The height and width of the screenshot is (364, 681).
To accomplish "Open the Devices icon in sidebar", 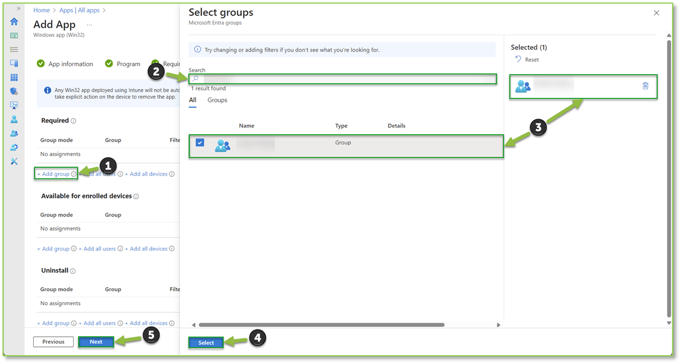I will coord(14,63).
